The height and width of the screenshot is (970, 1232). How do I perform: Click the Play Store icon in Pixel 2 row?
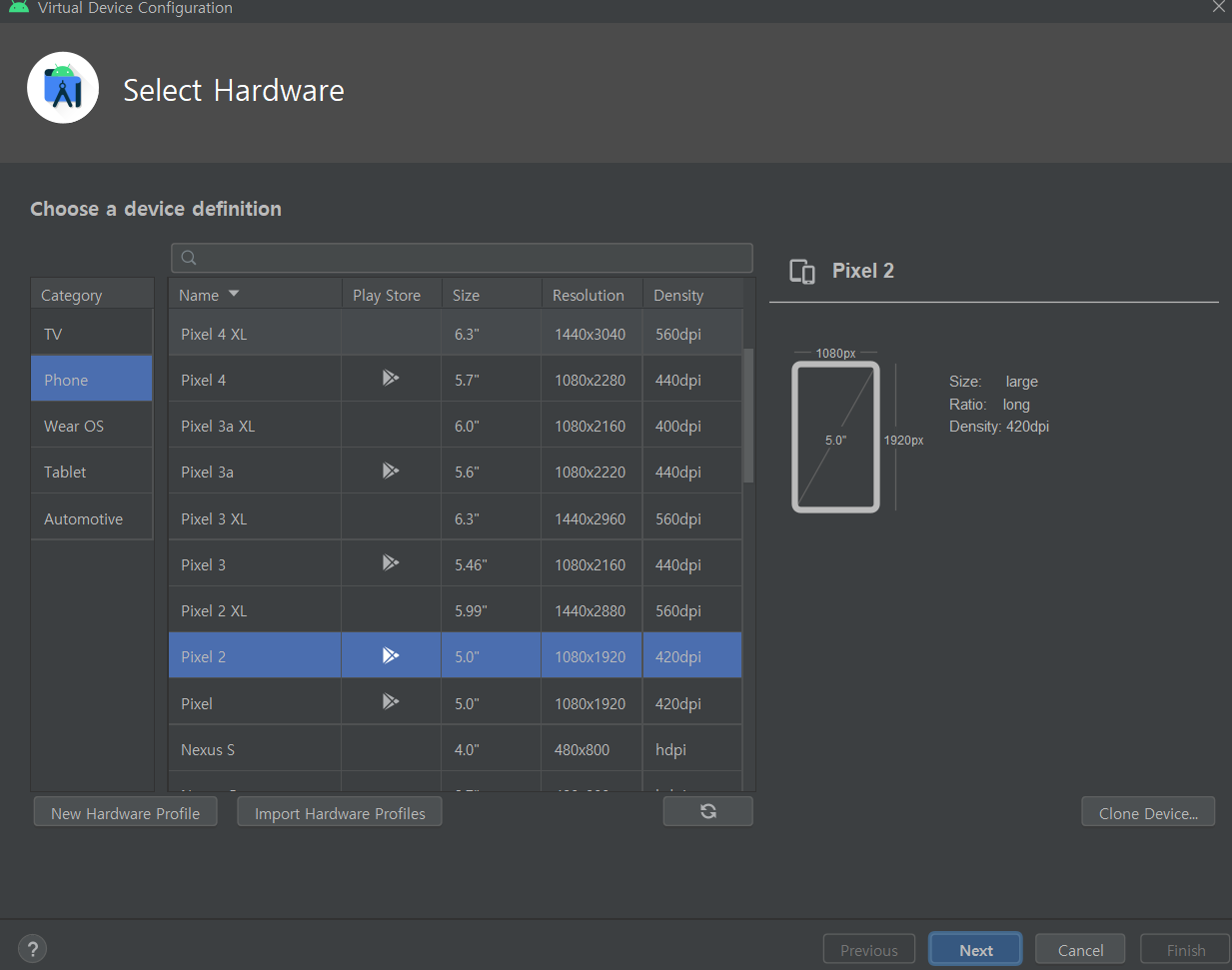point(391,655)
